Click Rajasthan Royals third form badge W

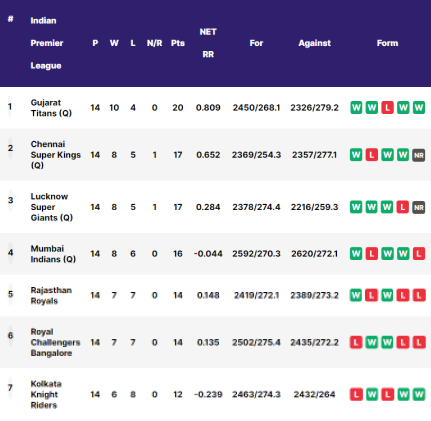387,295
